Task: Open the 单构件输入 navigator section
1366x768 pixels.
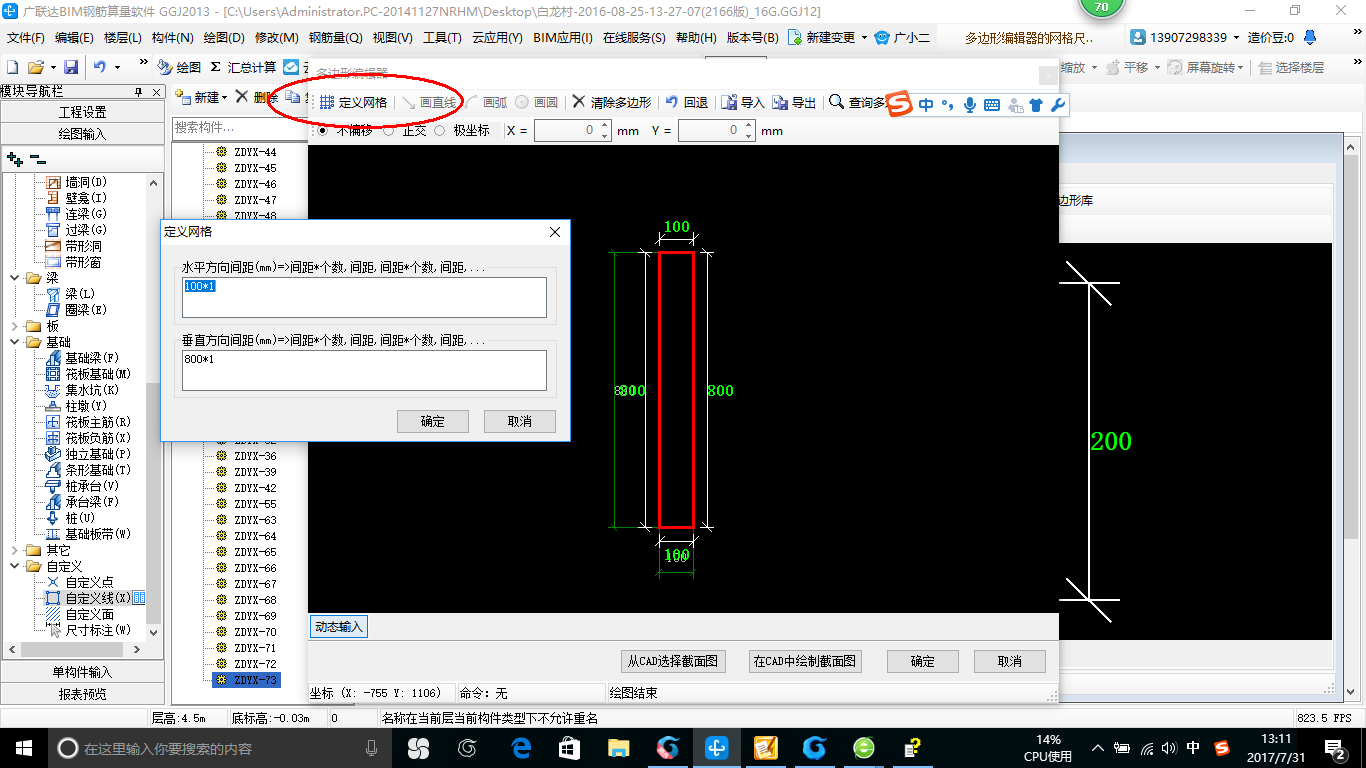Action: pos(82,672)
